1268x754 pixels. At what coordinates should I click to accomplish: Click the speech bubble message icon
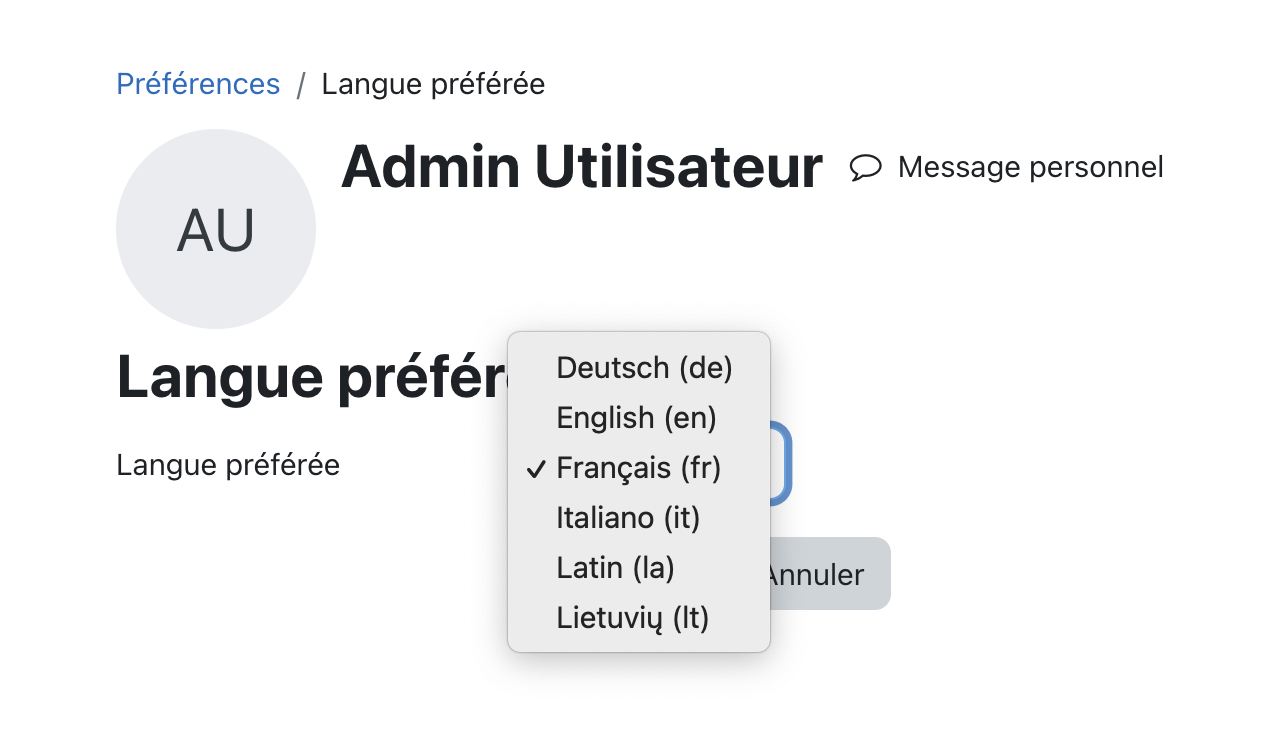coord(865,168)
